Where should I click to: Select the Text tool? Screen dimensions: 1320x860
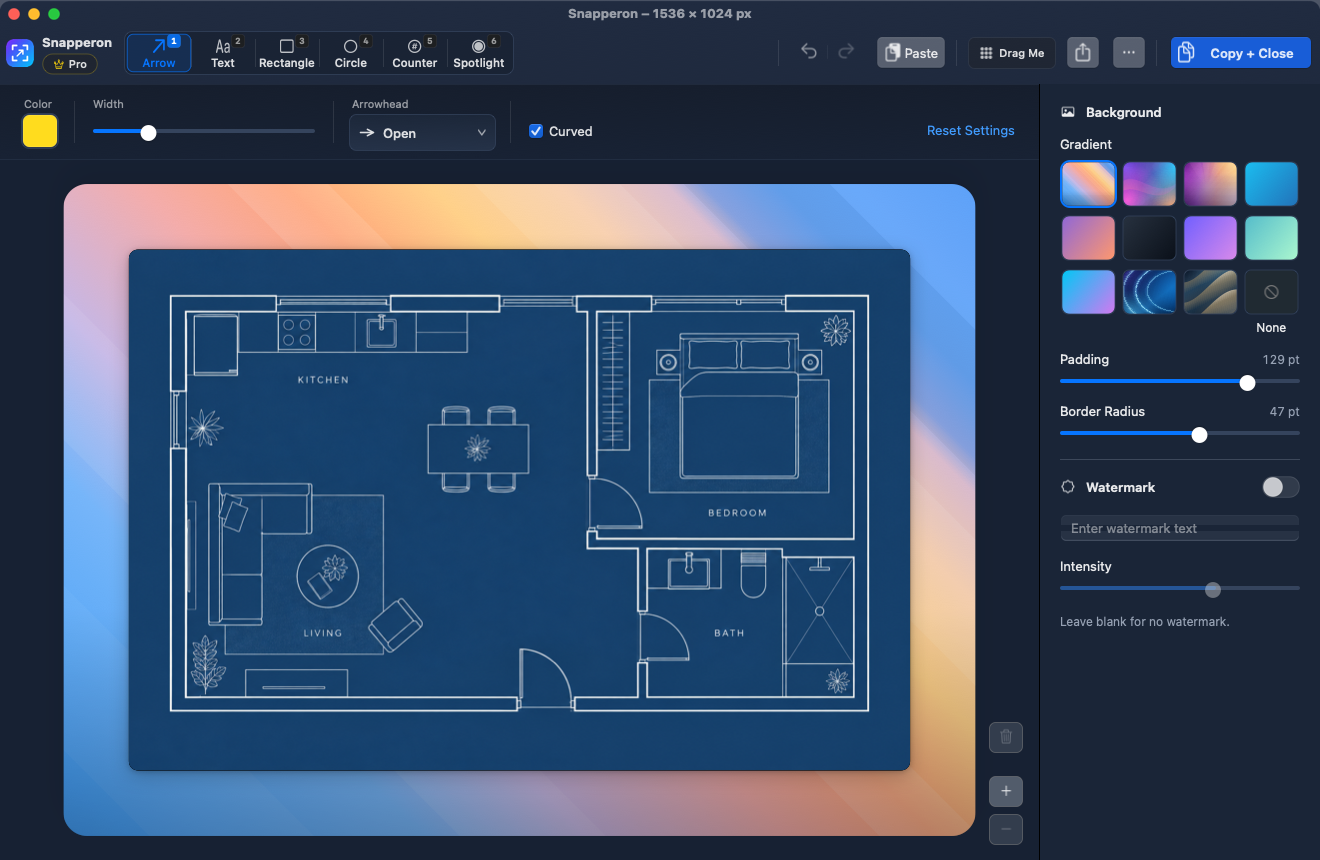[x=223, y=53]
